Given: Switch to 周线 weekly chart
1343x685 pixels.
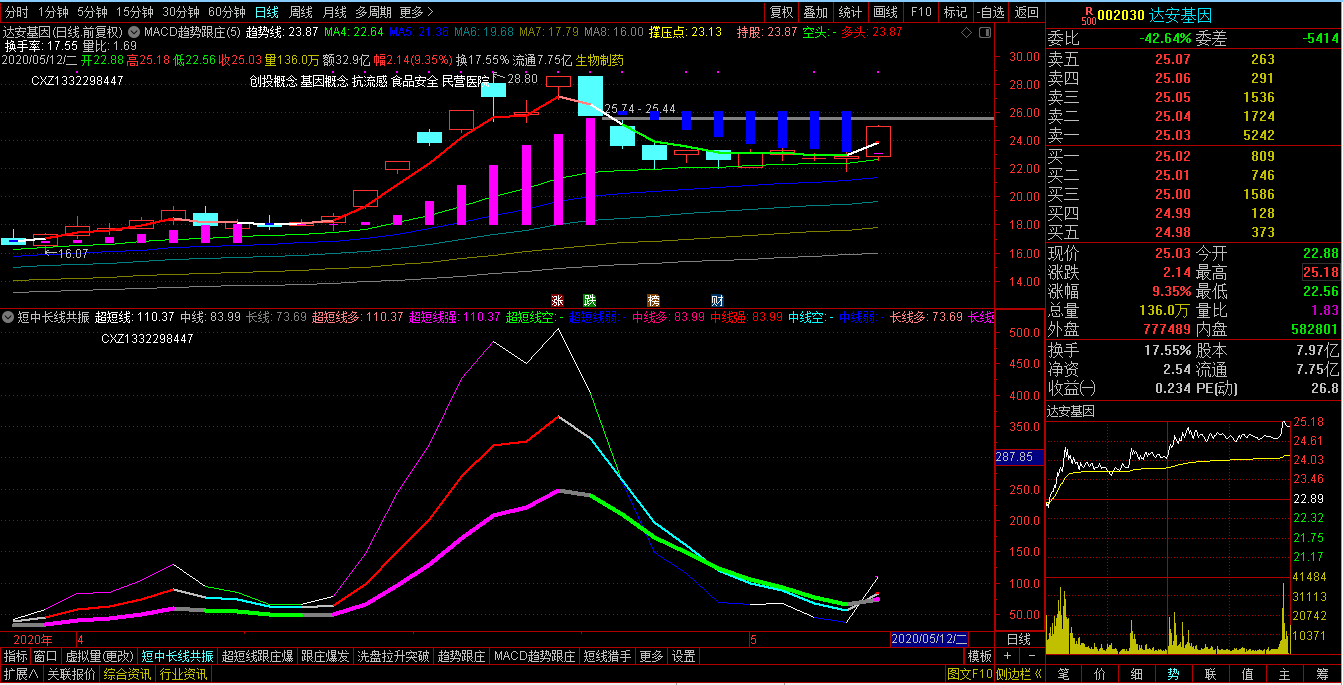Looking at the screenshot, I should [301, 12].
